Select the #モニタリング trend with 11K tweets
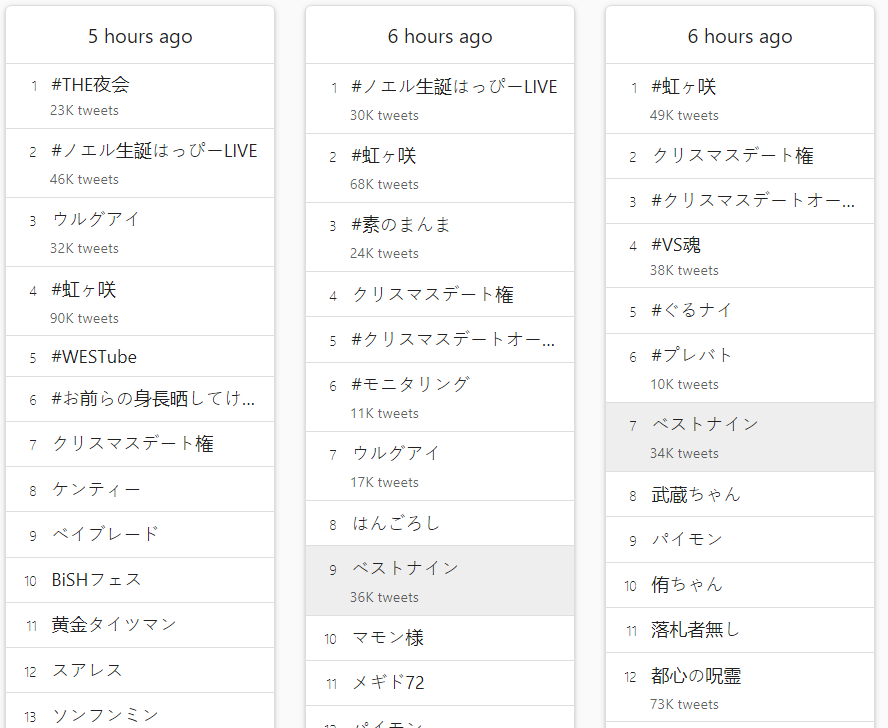The width and height of the screenshot is (888, 728). pos(410,384)
